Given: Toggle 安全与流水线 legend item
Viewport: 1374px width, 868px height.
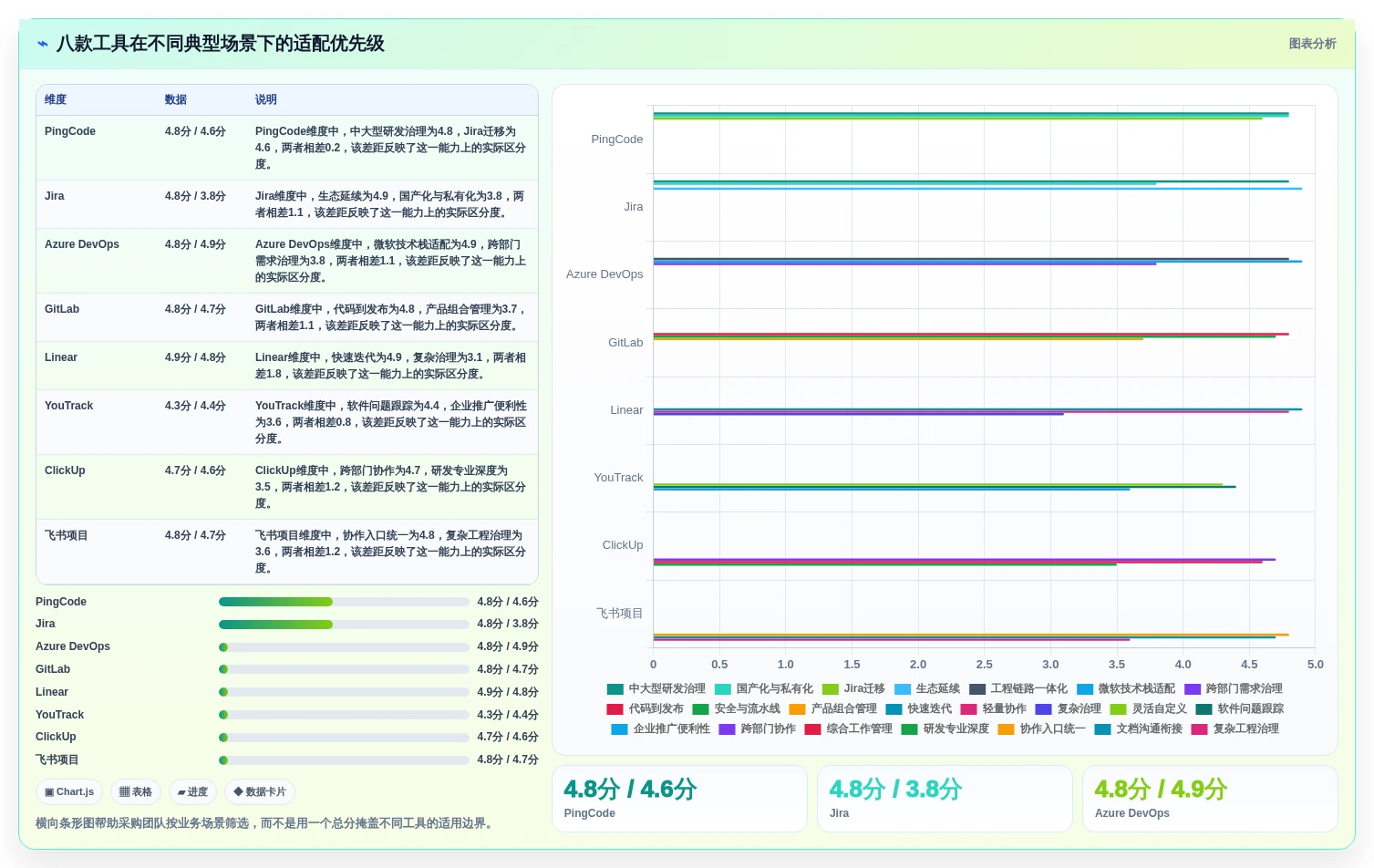Looking at the screenshot, I should coord(737,709).
